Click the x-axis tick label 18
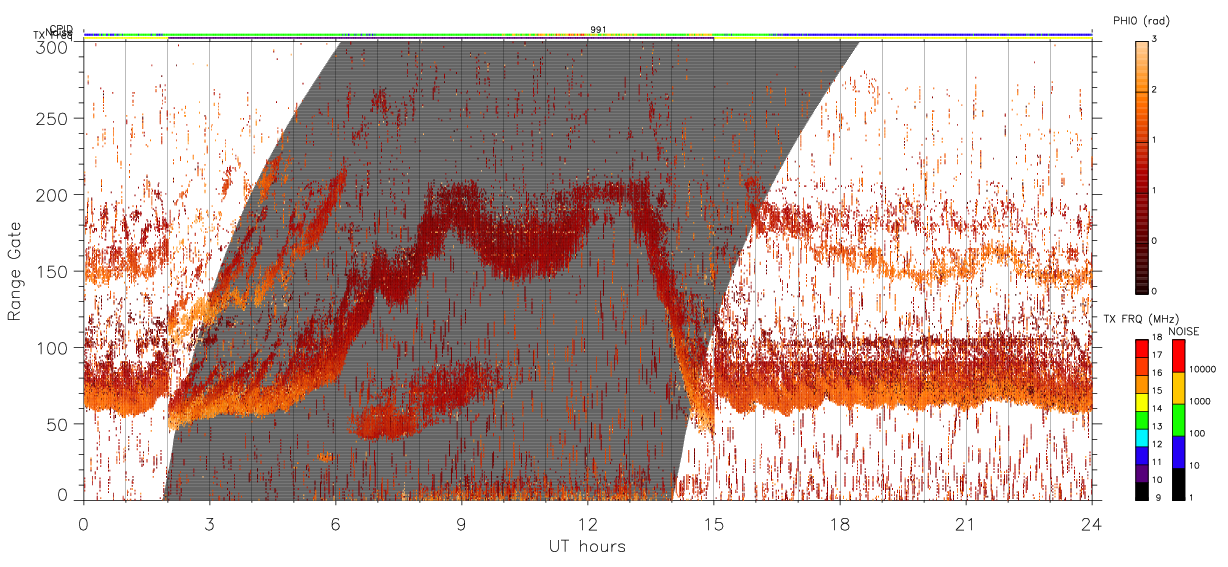The width and height of the screenshot is (1228, 567). coord(839,523)
